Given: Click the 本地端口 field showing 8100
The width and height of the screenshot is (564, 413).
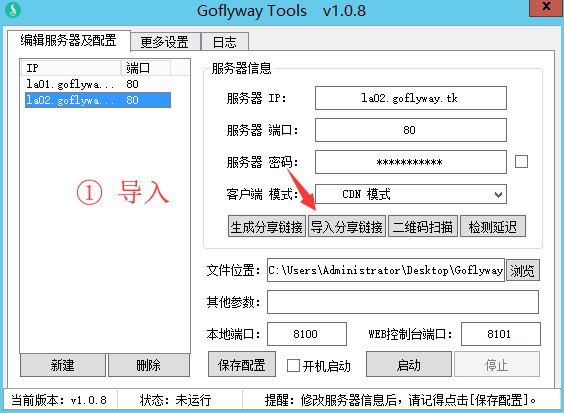Looking at the screenshot, I should 307,334.
